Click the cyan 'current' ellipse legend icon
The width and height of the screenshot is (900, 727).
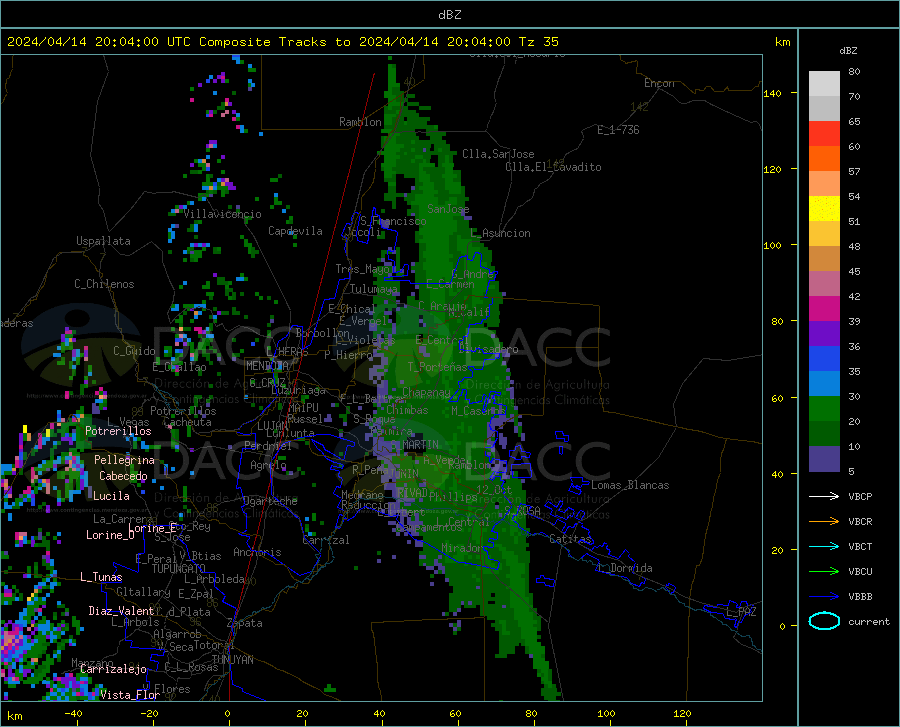[824, 621]
